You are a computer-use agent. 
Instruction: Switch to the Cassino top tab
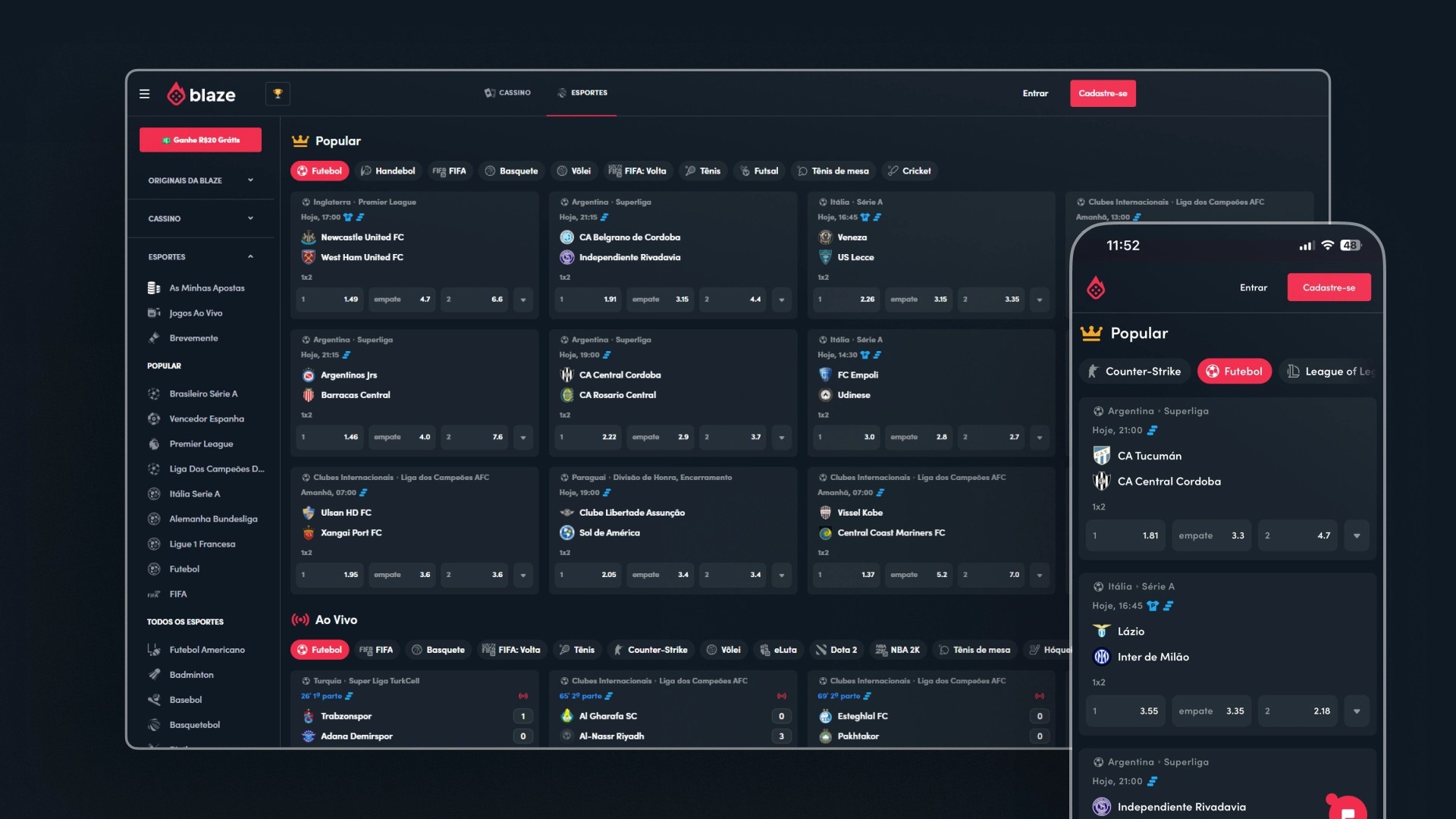[507, 93]
